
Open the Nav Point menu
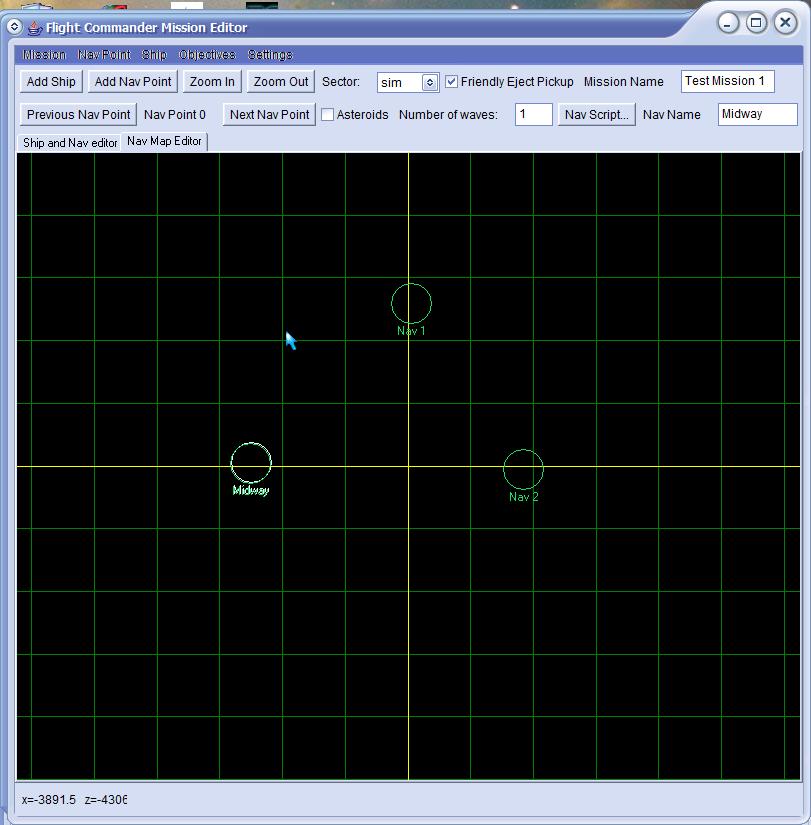tap(104, 55)
